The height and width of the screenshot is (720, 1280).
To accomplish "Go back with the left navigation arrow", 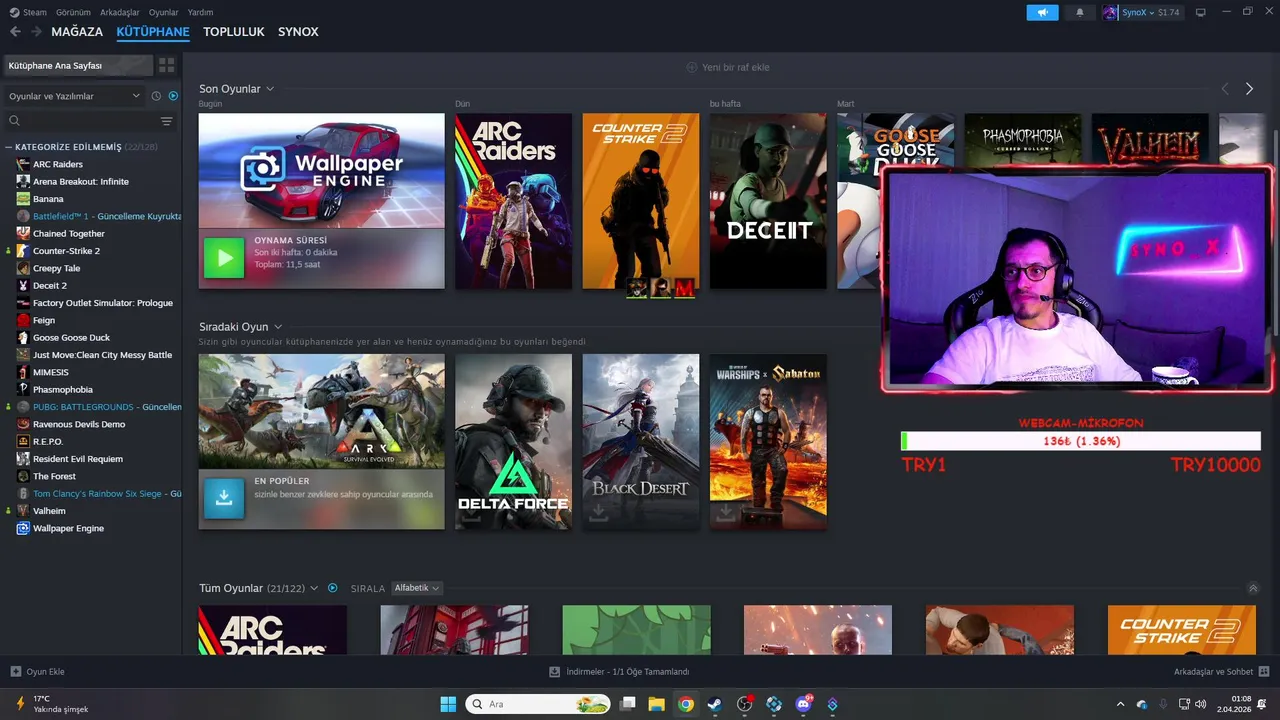I will pos(15,31).
